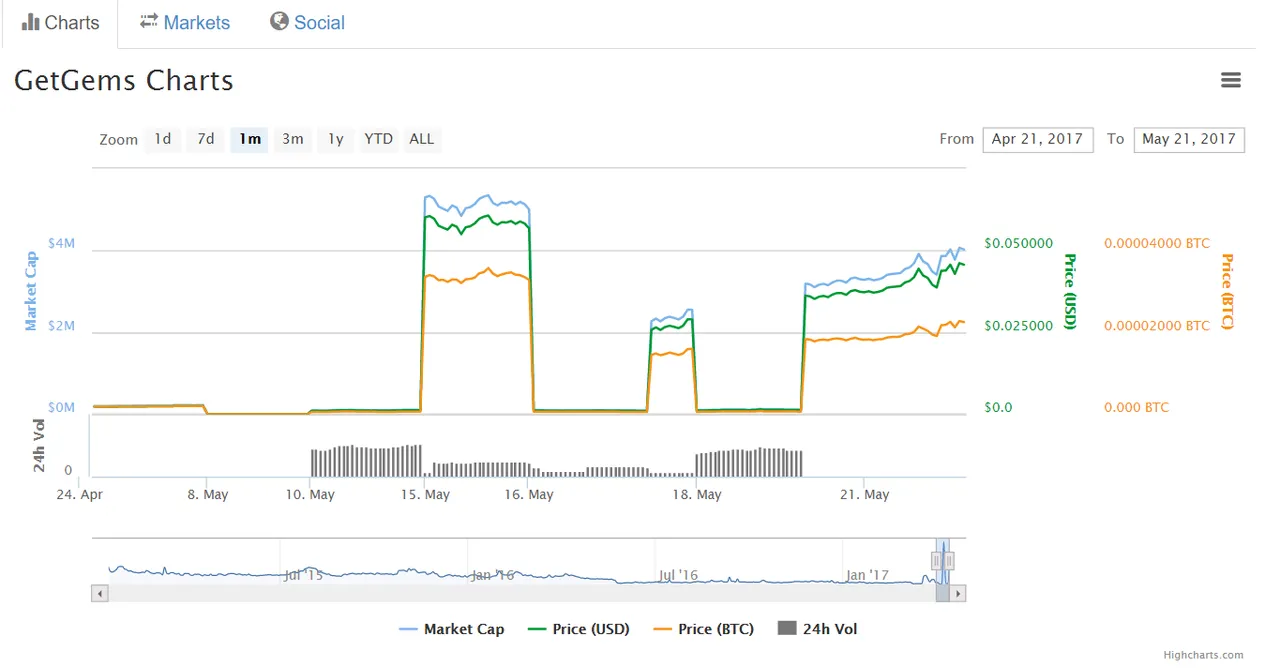Toggle the Price (BTC) series in legend
Screen dimensions: 1280x670
(x=703, y=629)
